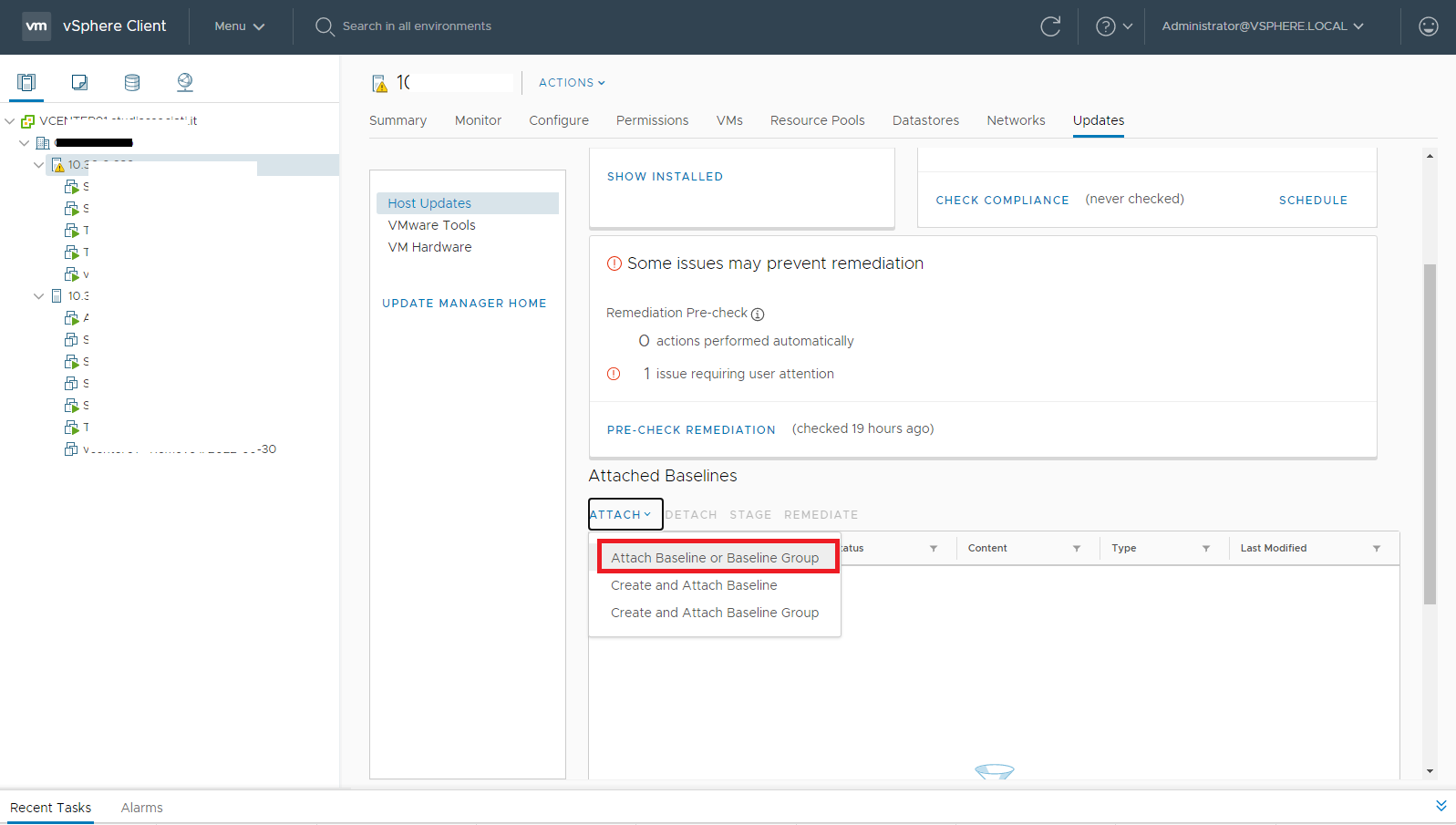Click the refresh icon in top bar

1050,26
